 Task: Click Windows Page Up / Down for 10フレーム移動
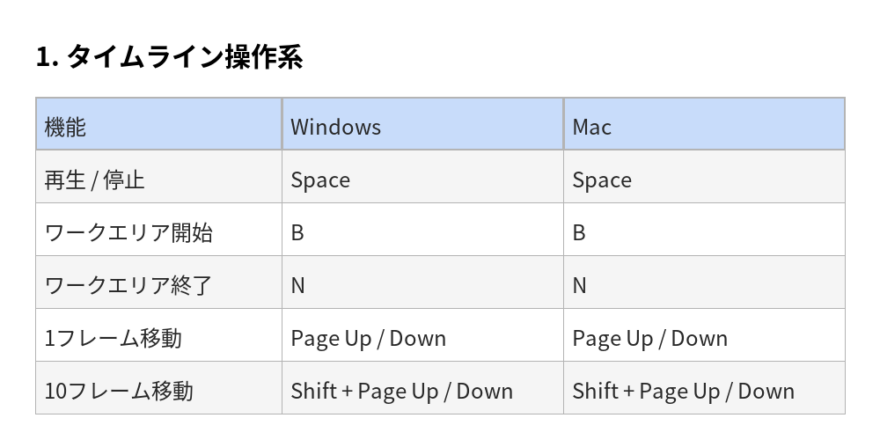(x=435, y=391)
